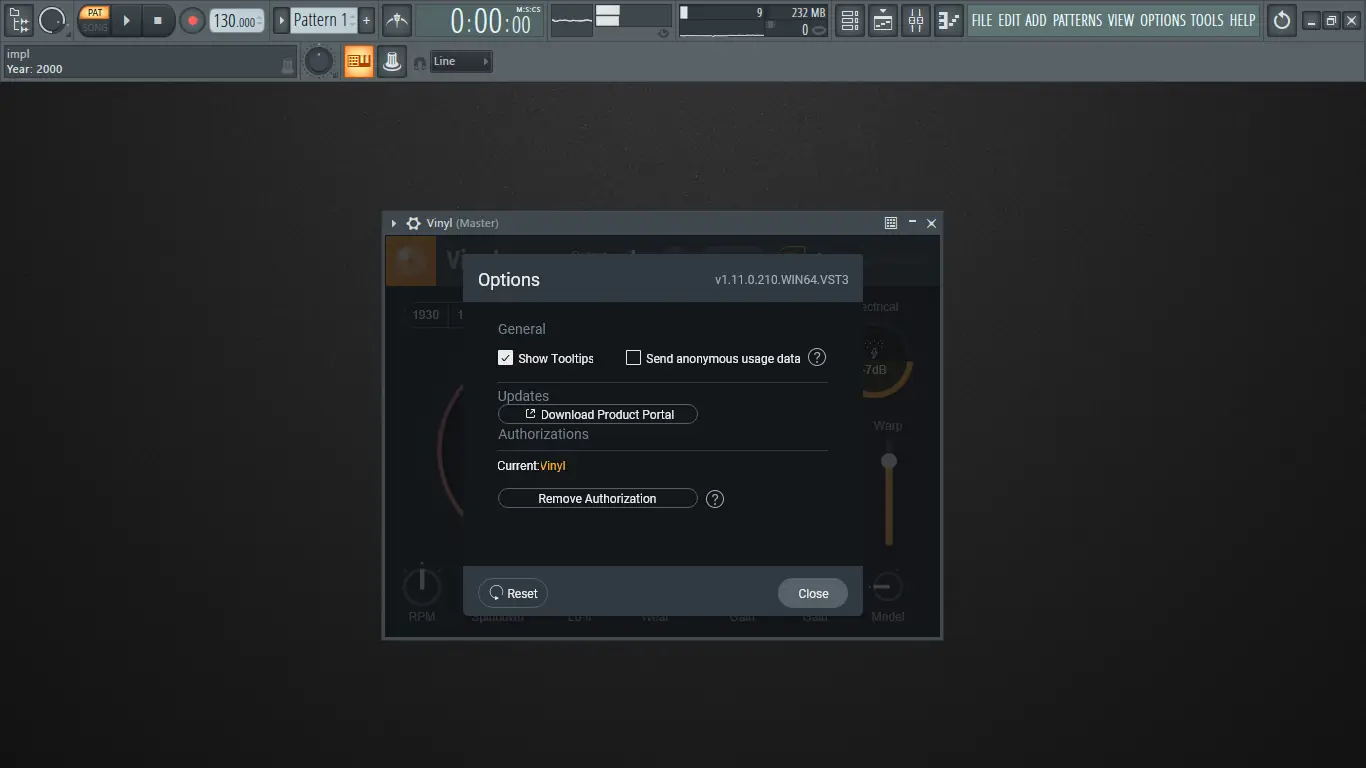
Task: Open the browser/playlist view icon
Action: pyautogui.click(x=19, y=20)
